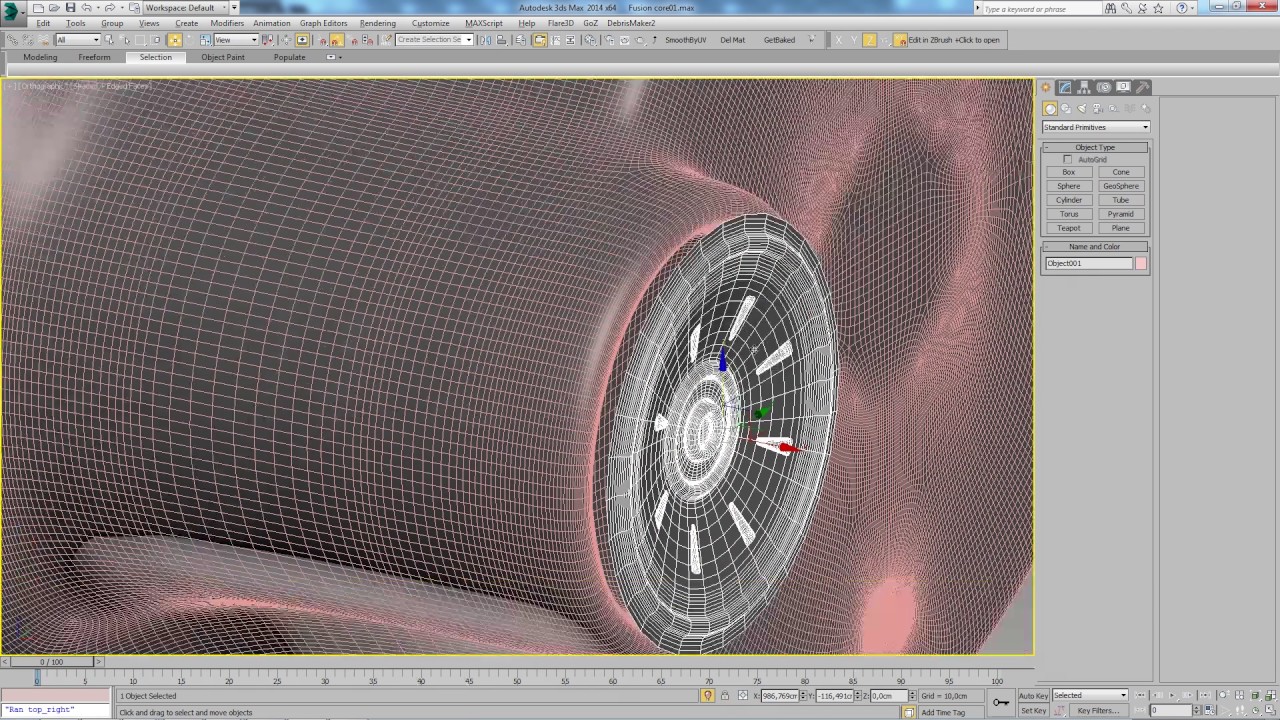1280x720 pixels.
Task: Open the Create Selection Set dropdown
Action: (x=433, y=40)
